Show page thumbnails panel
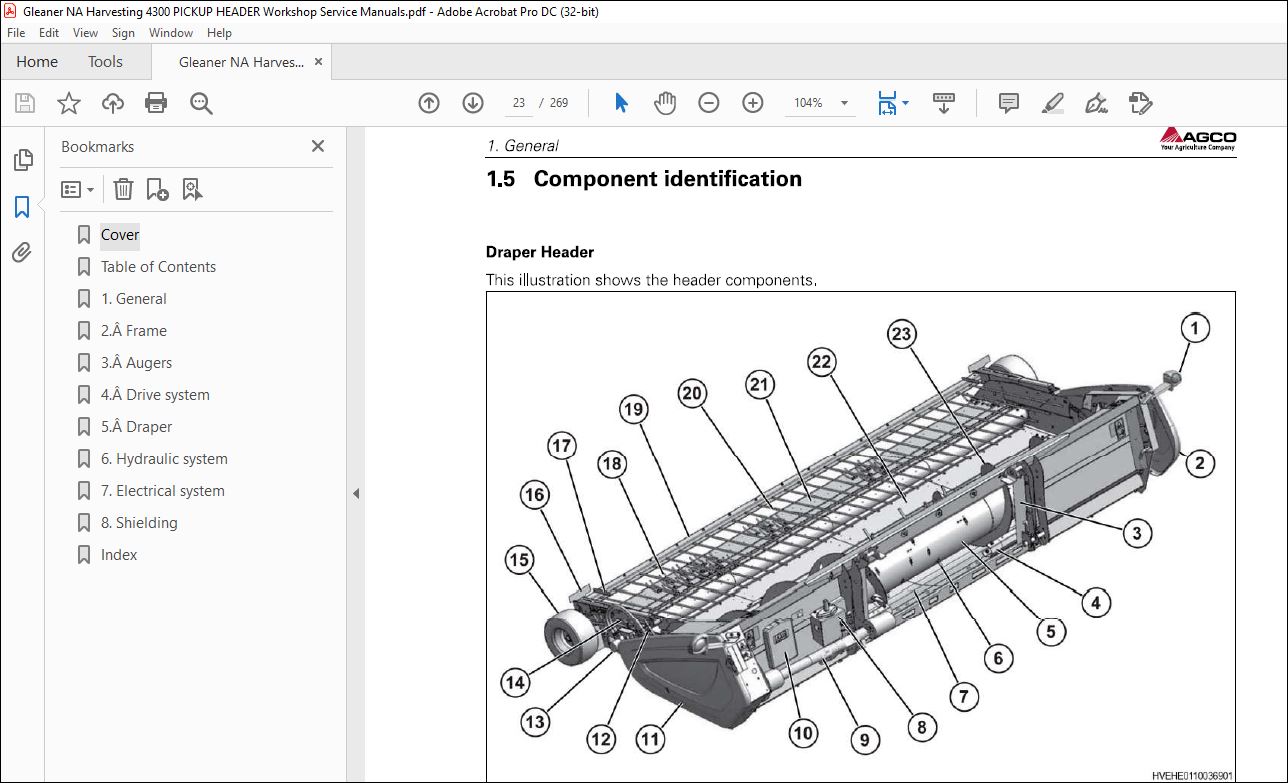The width and height of the screenshot is (1288, 783). click(23, 160)
